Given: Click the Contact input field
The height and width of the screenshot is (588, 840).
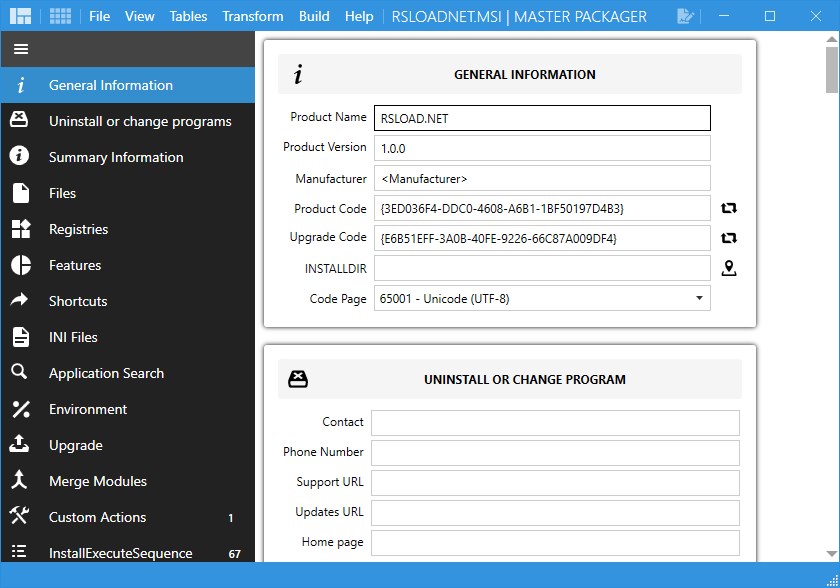Looking at the screenshot, I should point(556,423).
